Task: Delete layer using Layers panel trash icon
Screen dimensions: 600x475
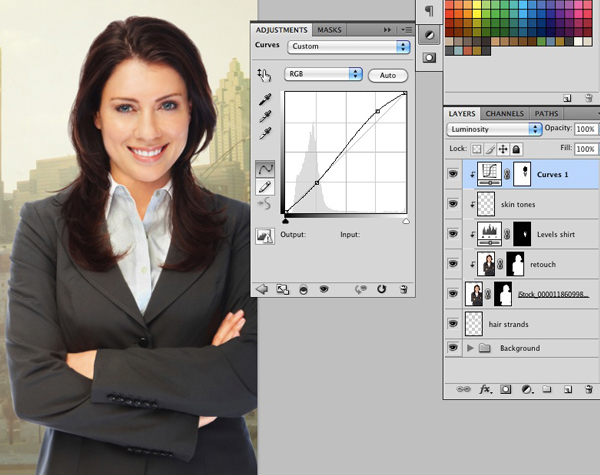Action: click(x=587, y=388)
